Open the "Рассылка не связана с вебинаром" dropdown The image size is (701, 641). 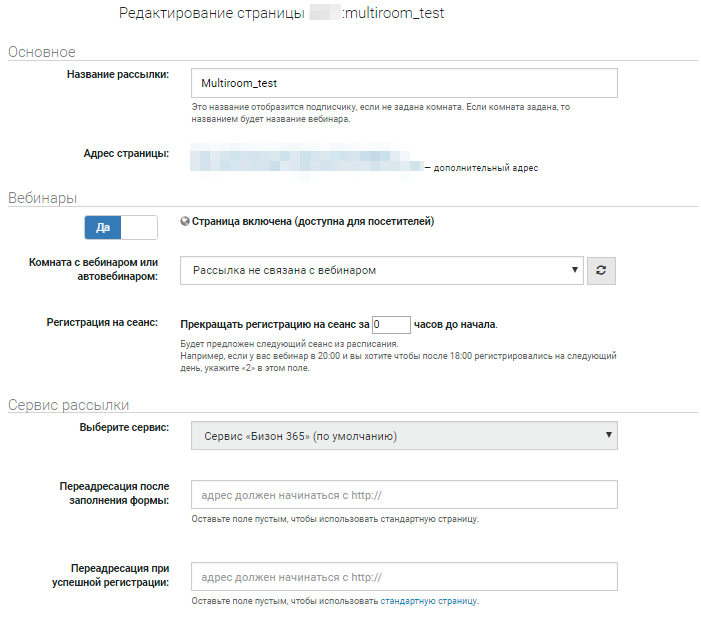(x=382, y=270)
